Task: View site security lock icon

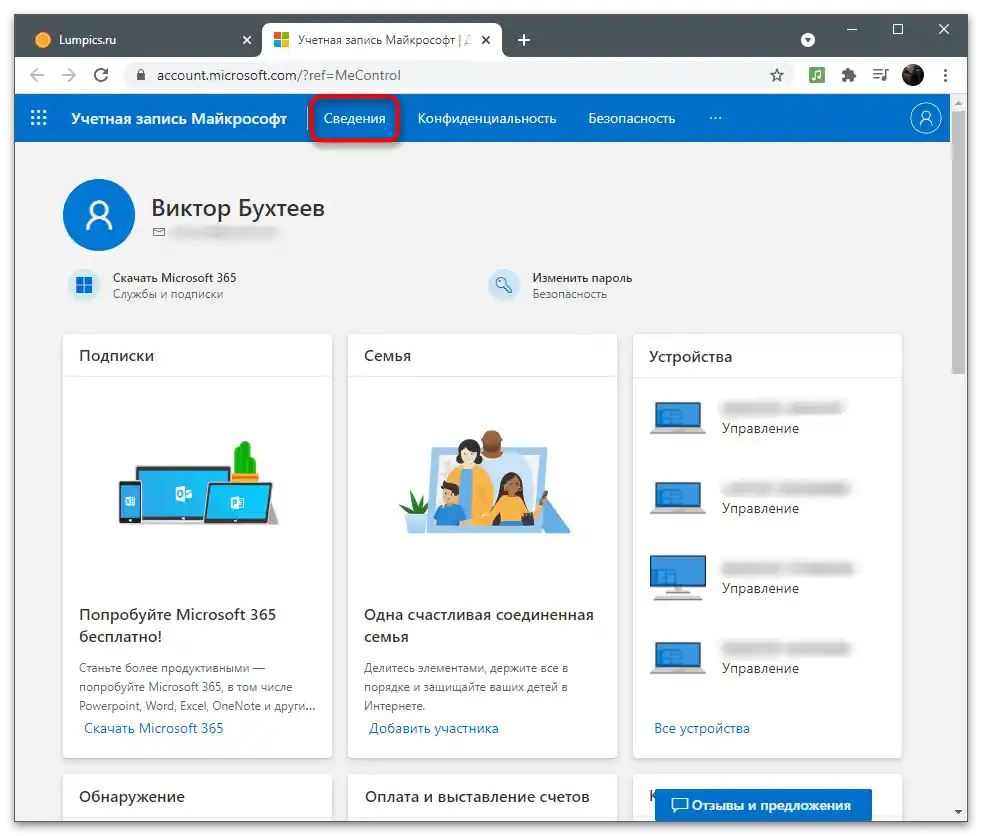Action: point(141,75)
